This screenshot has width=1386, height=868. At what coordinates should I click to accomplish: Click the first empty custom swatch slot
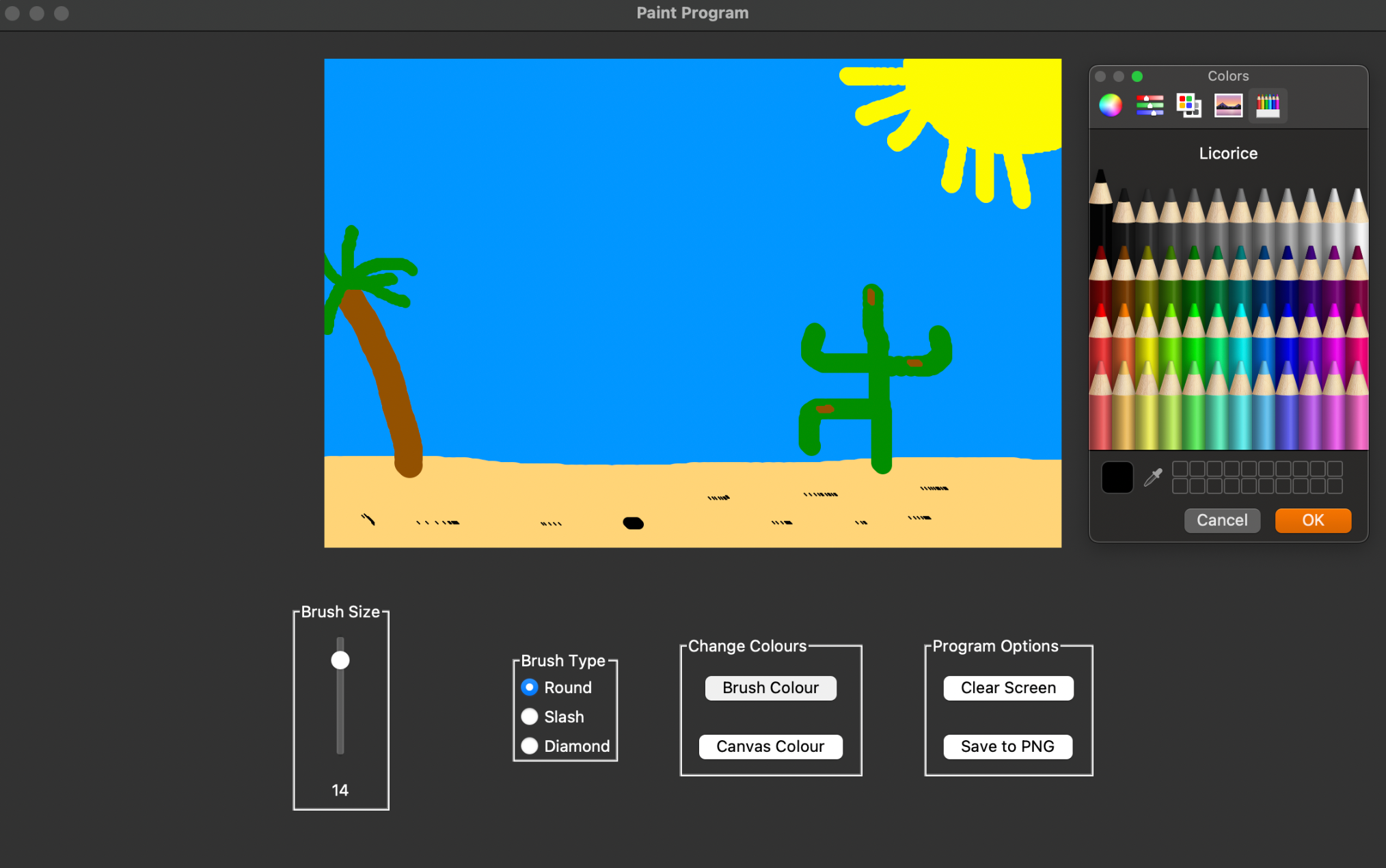pyautogui.click(x=1180, y=469)
